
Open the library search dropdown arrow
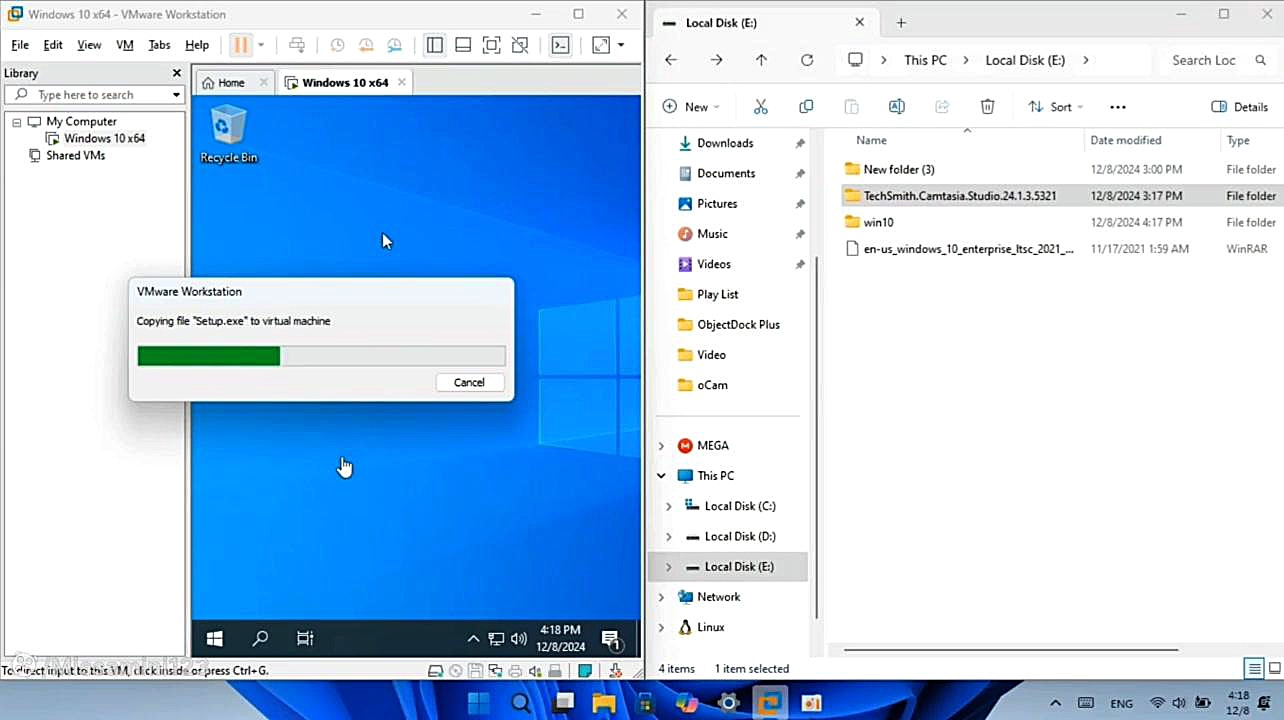point(176,95)
